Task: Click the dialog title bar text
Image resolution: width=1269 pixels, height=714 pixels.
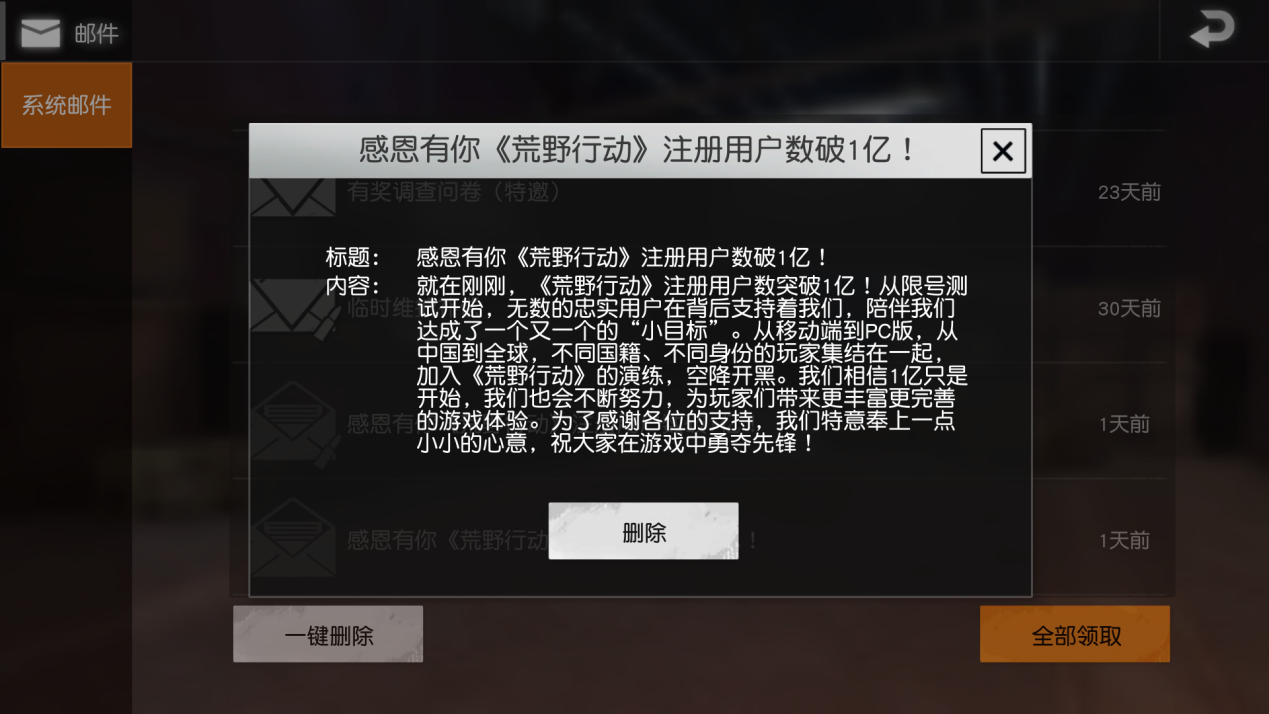Action: (x=638, y=150)
